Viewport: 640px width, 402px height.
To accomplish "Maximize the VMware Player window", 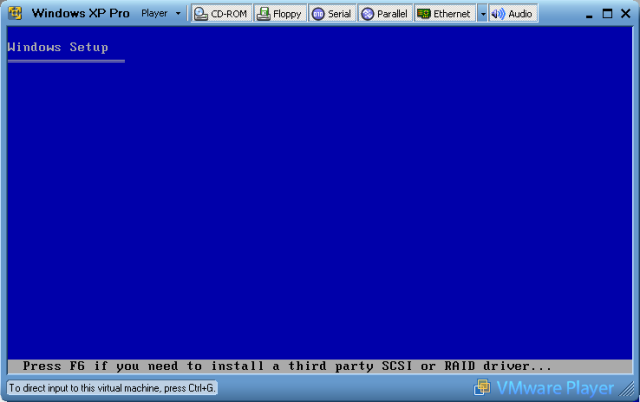I will coord(607,13).
